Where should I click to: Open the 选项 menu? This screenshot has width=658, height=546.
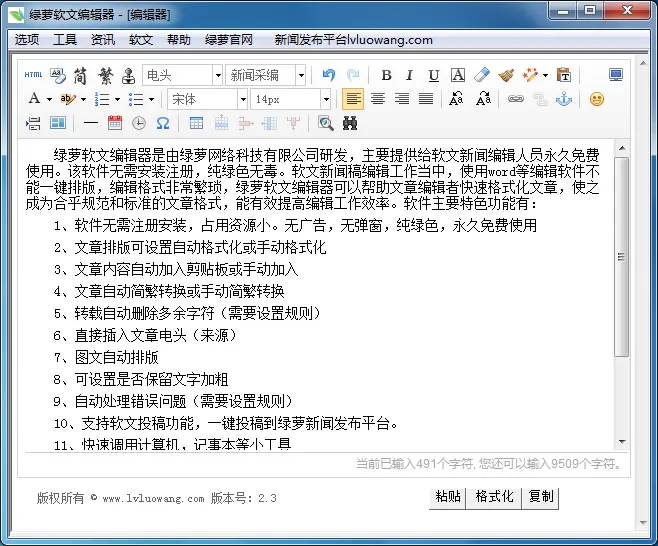27,40
